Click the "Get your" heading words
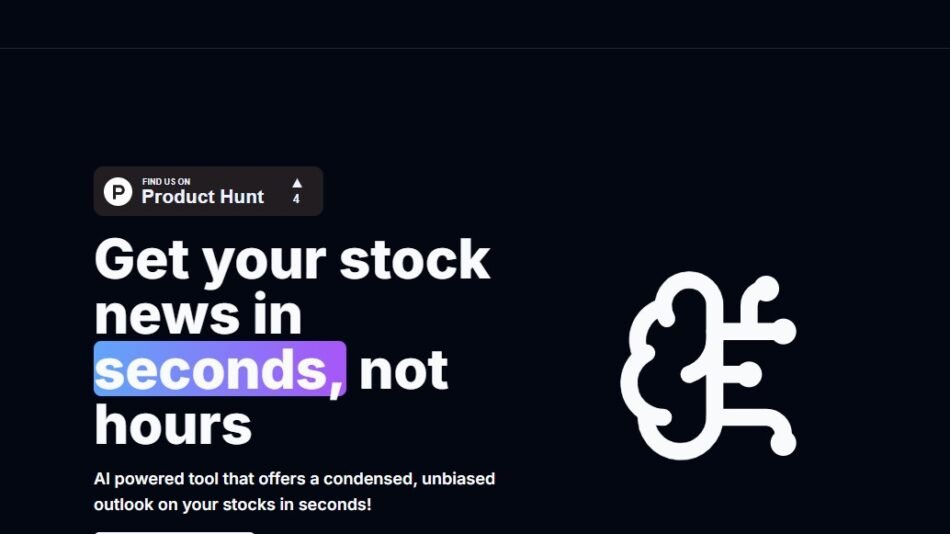 210,260
